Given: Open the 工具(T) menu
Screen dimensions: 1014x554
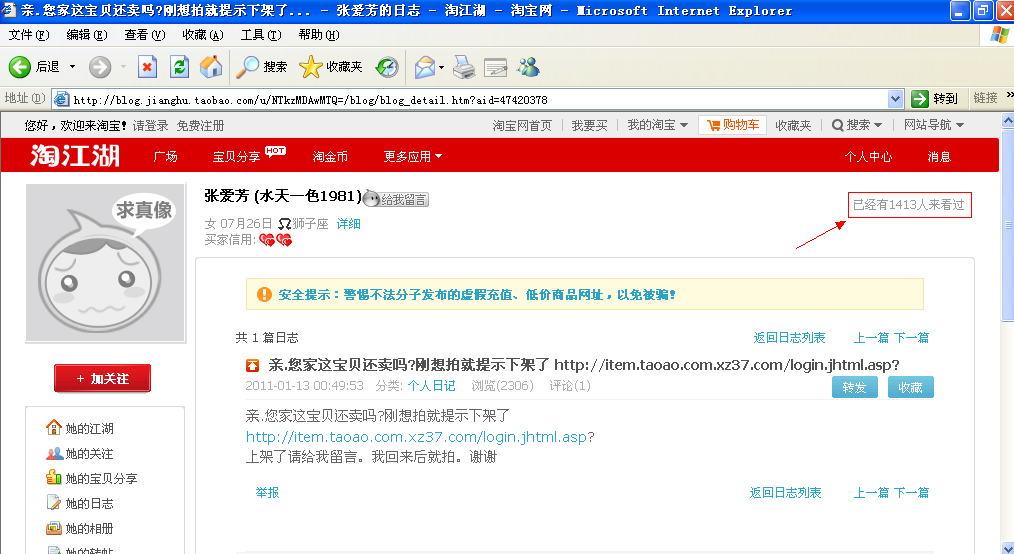Looking at the screenshot, I should pos(261,35).
